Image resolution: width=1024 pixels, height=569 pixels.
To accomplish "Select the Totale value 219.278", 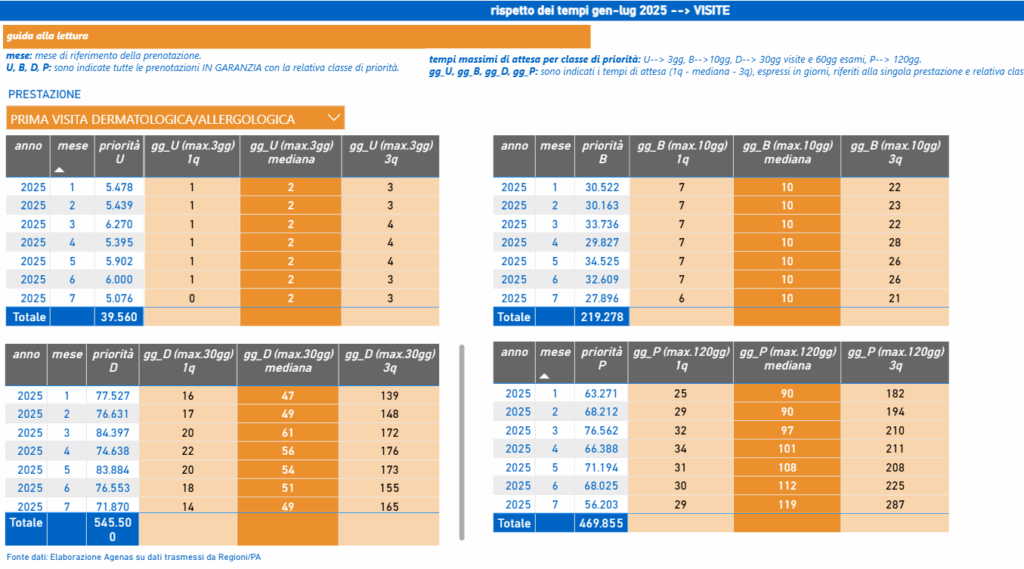I will click(601, 316).
